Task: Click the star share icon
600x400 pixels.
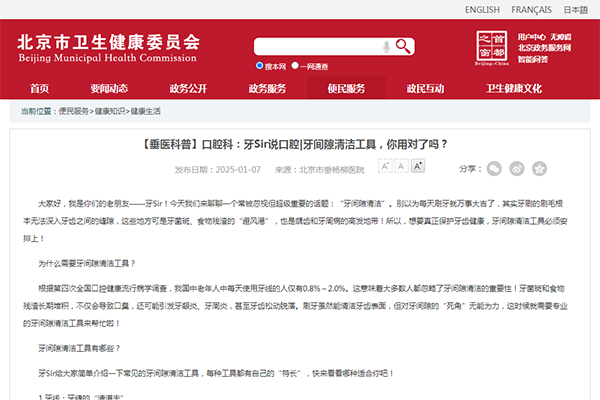Action: coord(539,169)
